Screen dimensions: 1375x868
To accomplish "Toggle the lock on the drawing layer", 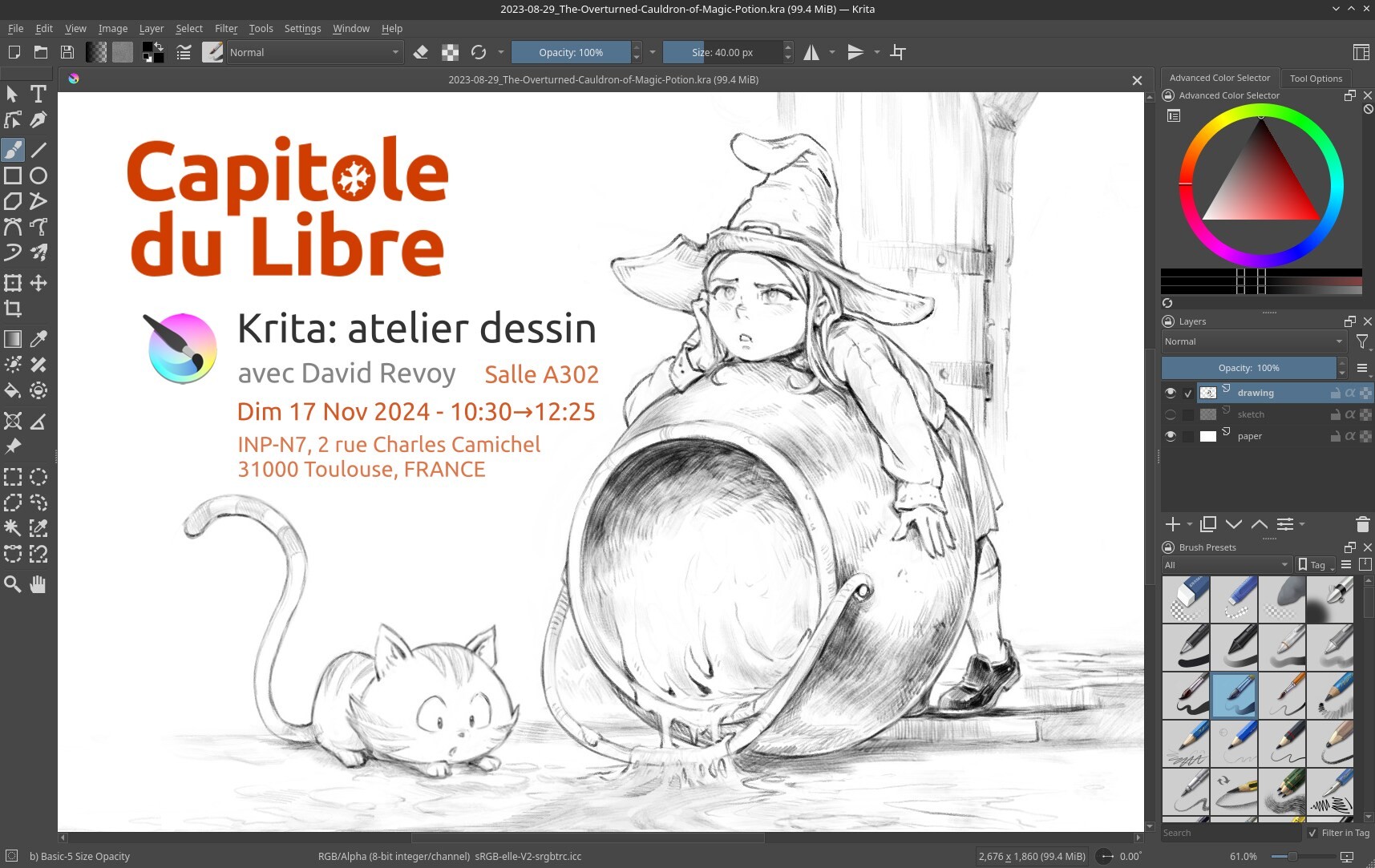I will tap(1335, 393).
